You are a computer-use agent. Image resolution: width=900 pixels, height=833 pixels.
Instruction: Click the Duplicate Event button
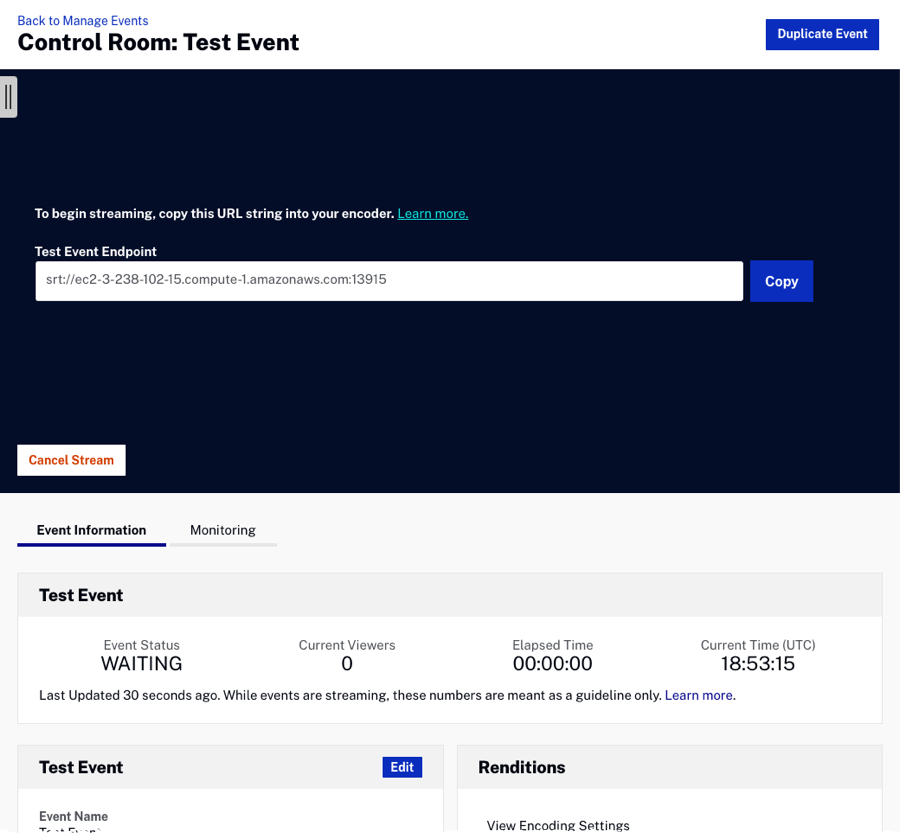tap(821, 34)
